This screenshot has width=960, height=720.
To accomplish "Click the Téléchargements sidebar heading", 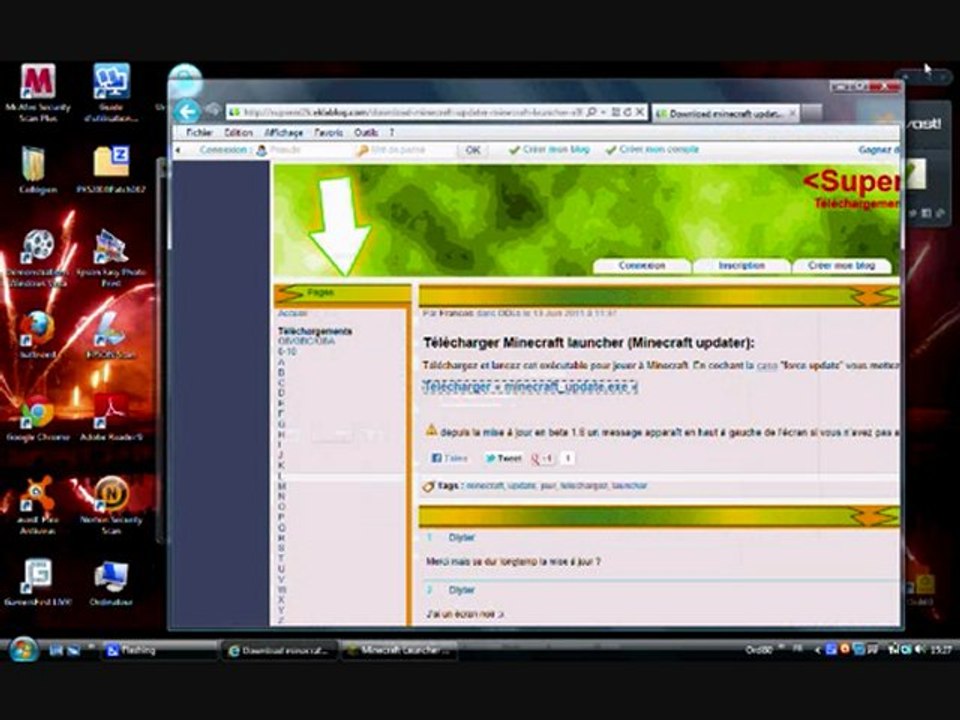I will [x=315, y=331].
